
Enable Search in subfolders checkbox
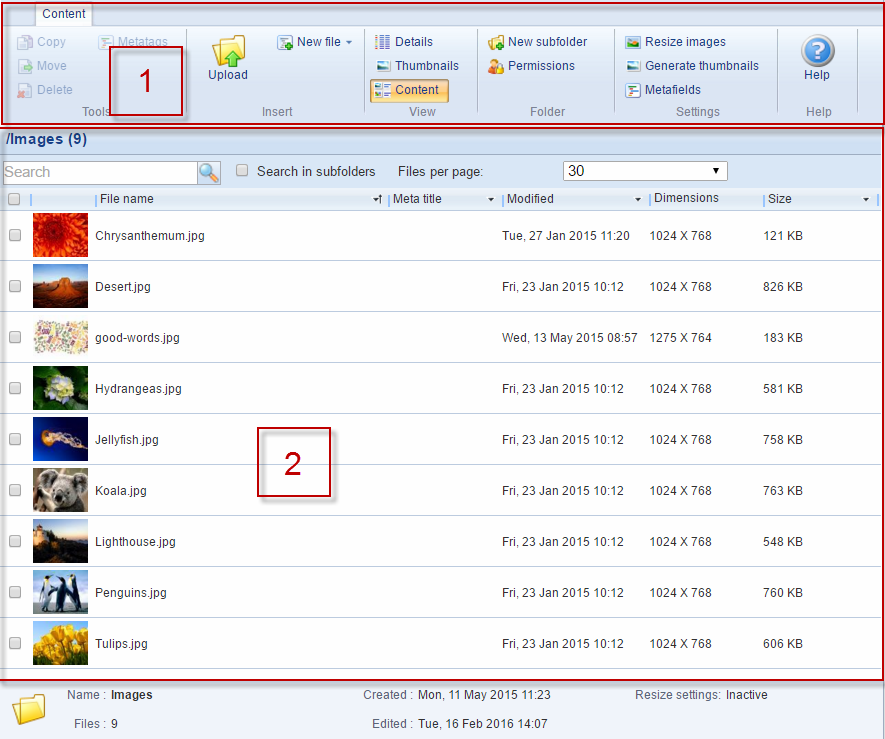(242, 171)
